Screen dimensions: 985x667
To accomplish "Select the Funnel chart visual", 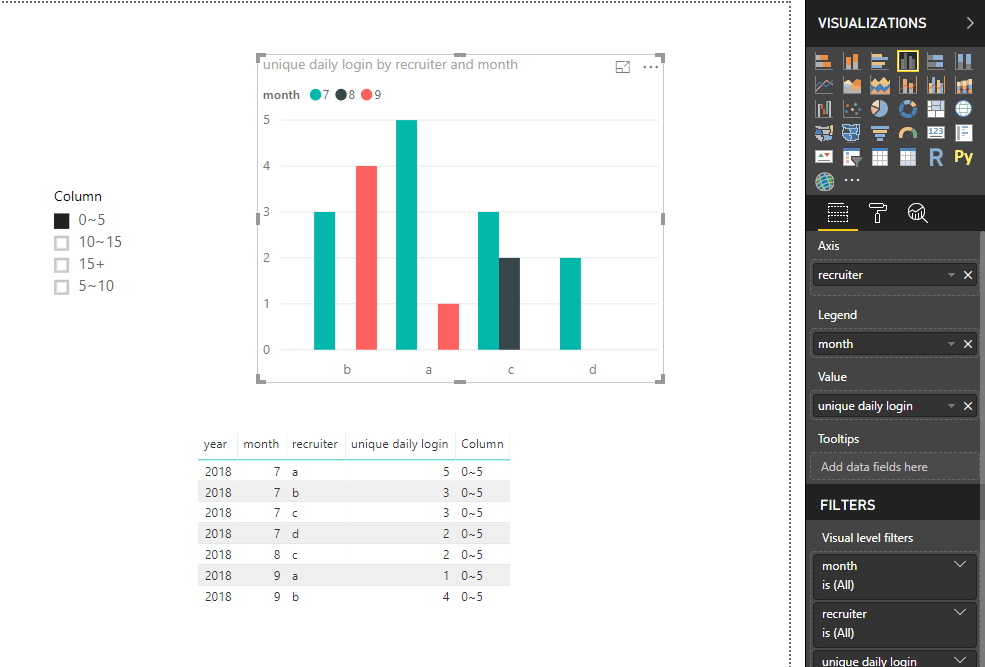I will coord(879,133).
